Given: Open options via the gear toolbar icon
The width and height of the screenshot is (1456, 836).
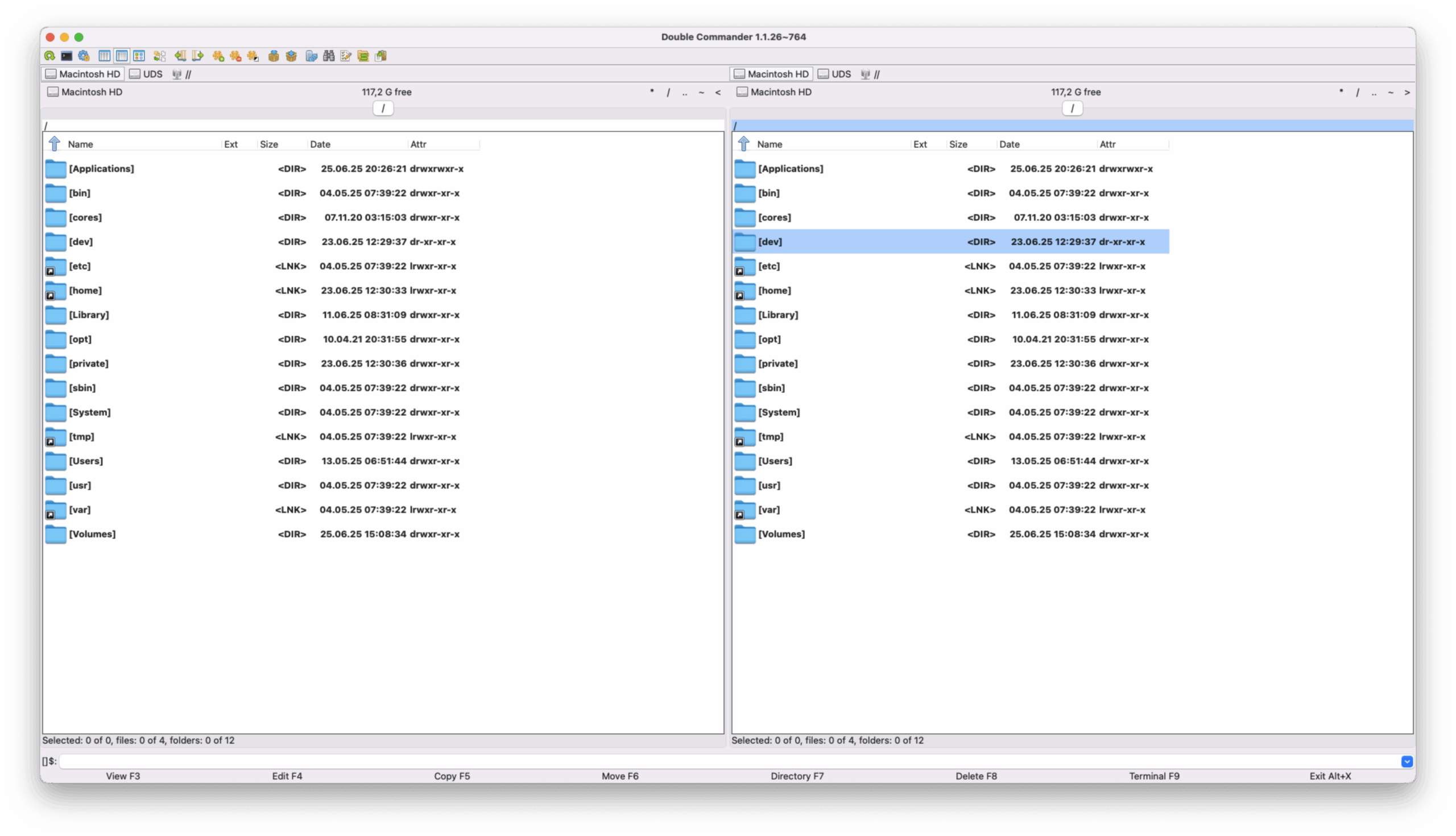Looking at the screenshot, I should pyautogui.click(x=84, y=56).
